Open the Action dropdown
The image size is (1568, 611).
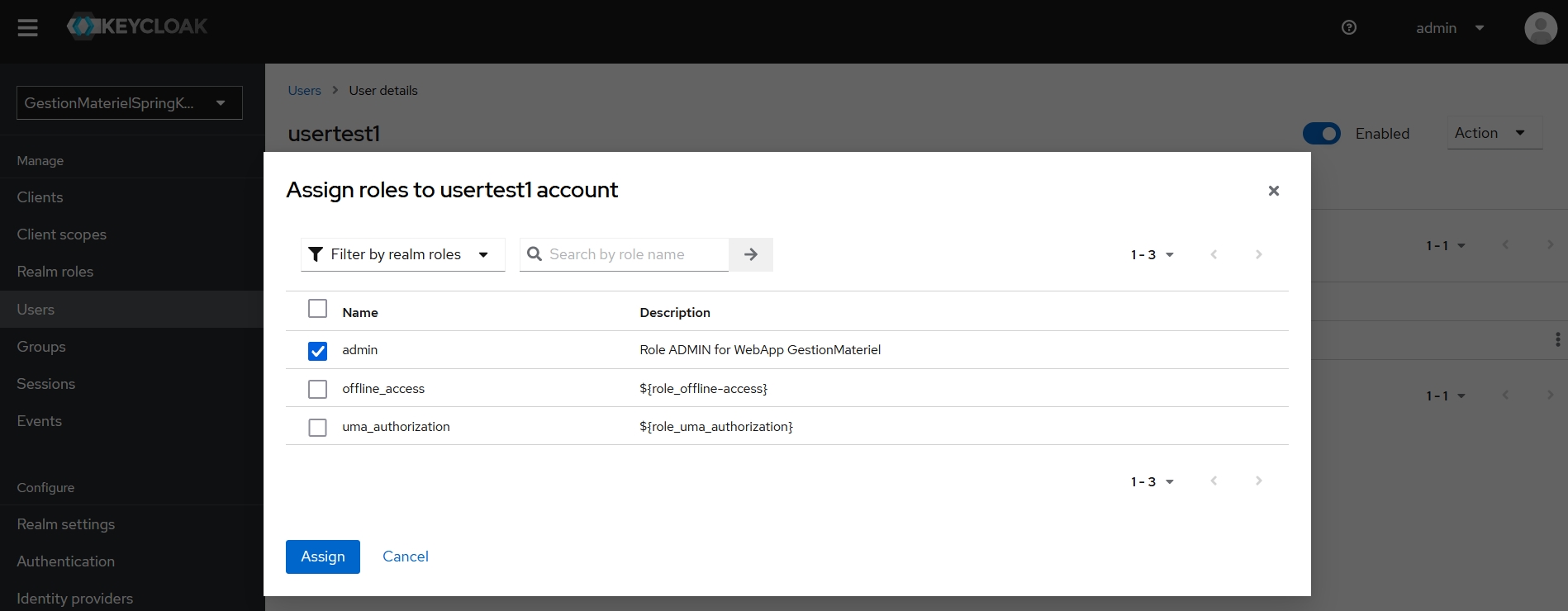1494,133
